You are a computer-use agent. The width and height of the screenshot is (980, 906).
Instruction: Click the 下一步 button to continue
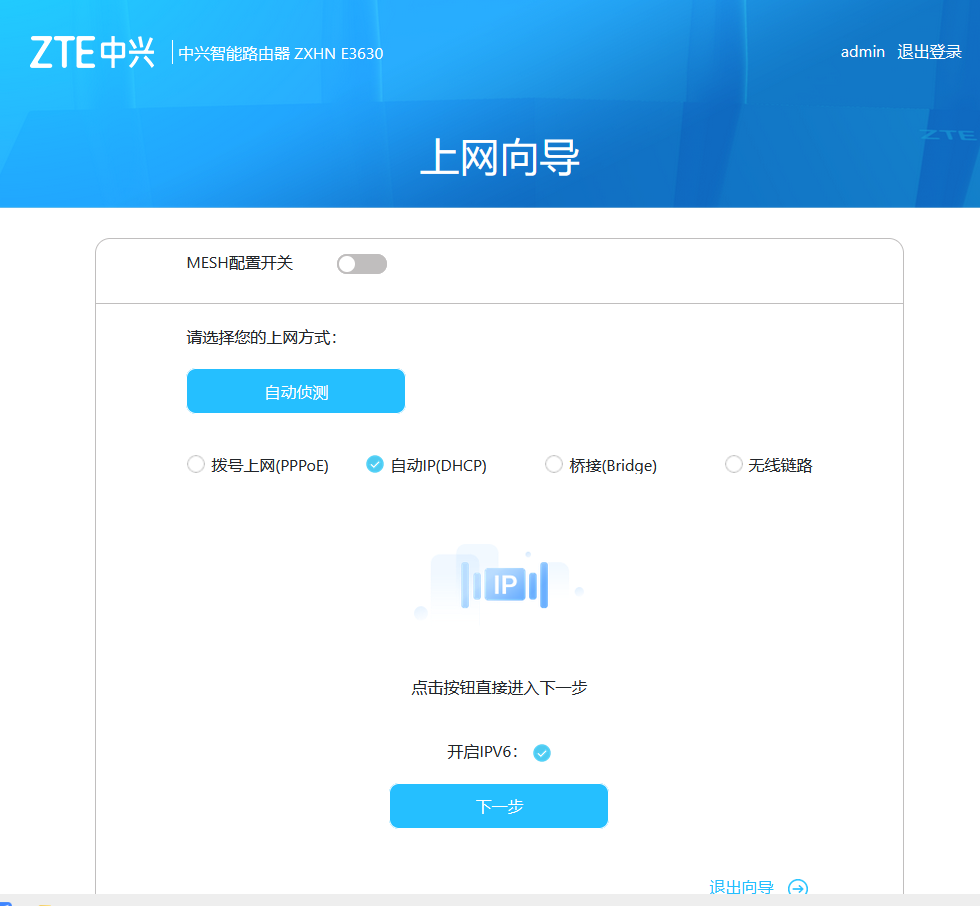click(x=498, y=806)
